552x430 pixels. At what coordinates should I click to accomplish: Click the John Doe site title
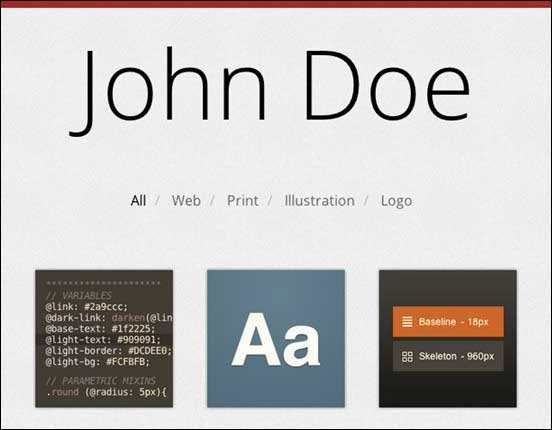point(270,92)
